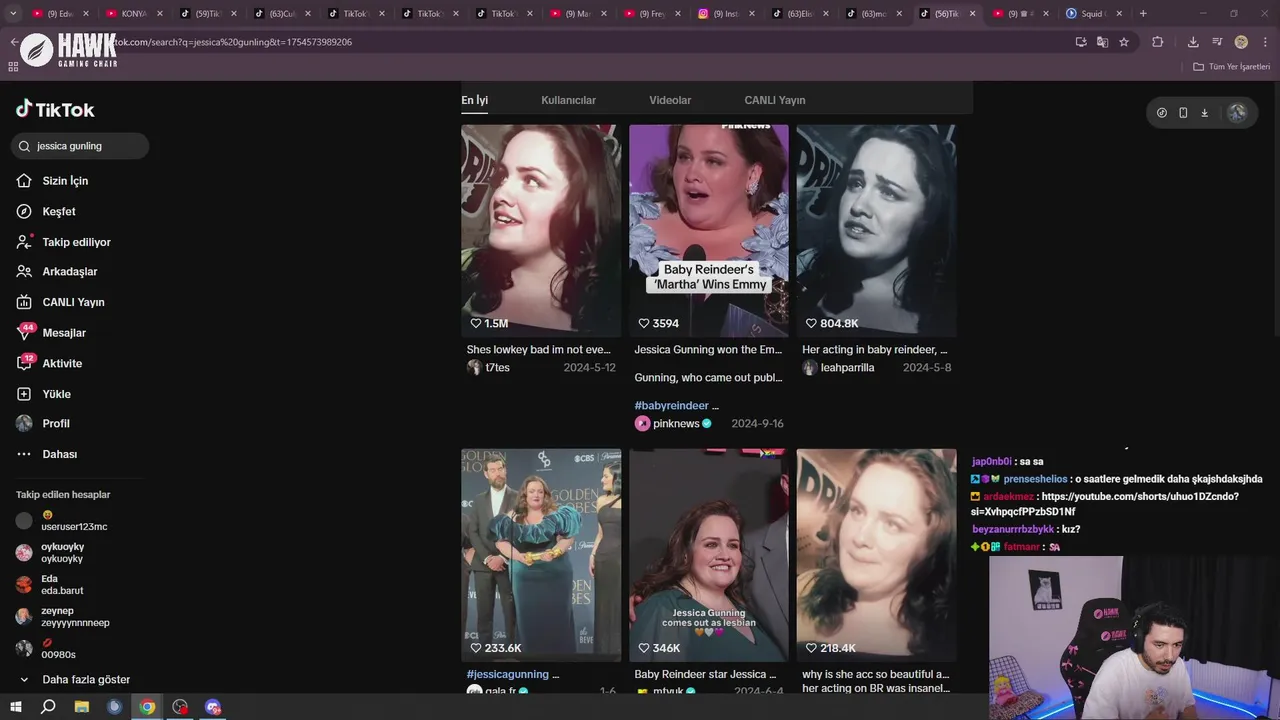Screen dimensions: 1280x720
Task: Click the Sizin İçin home icon
Action: coord(24,181)
